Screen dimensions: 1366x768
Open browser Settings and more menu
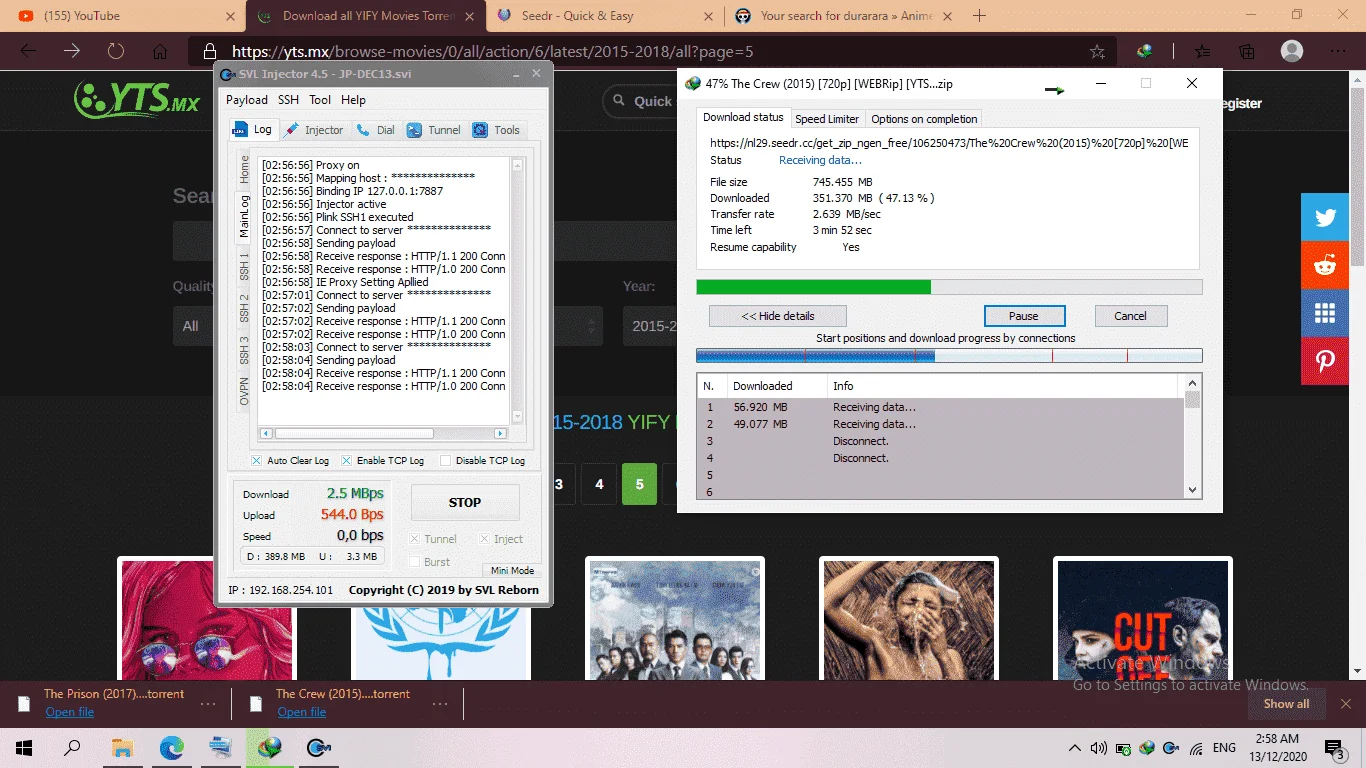pos(1338,51)
